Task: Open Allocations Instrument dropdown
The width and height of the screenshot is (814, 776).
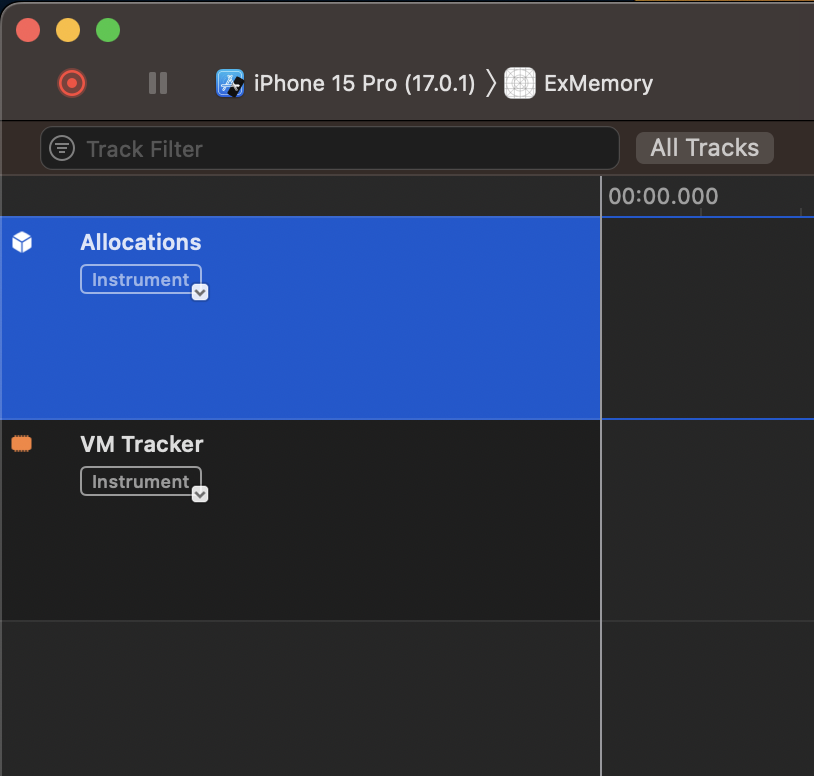Action: pos(141,279)
